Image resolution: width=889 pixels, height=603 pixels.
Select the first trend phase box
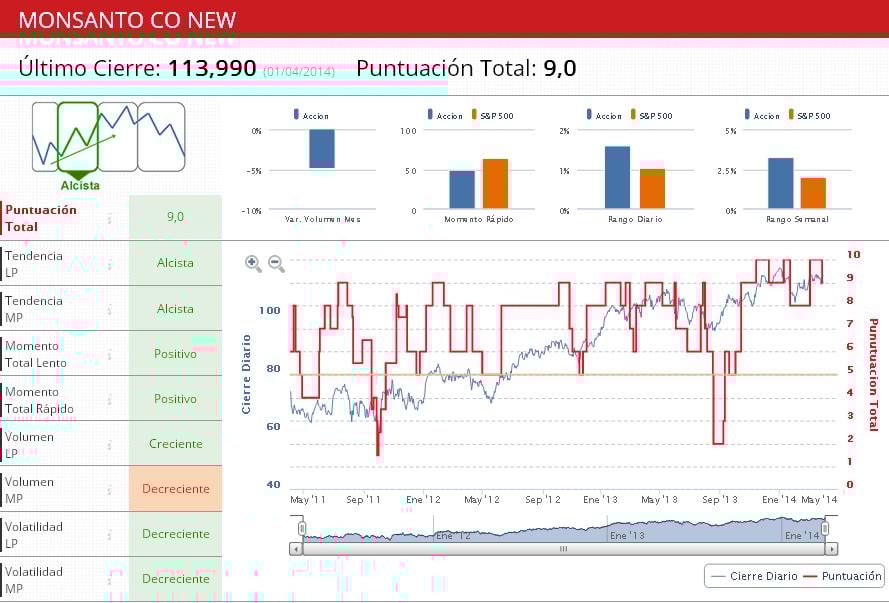pyautogui.click(x=45, y=137)
